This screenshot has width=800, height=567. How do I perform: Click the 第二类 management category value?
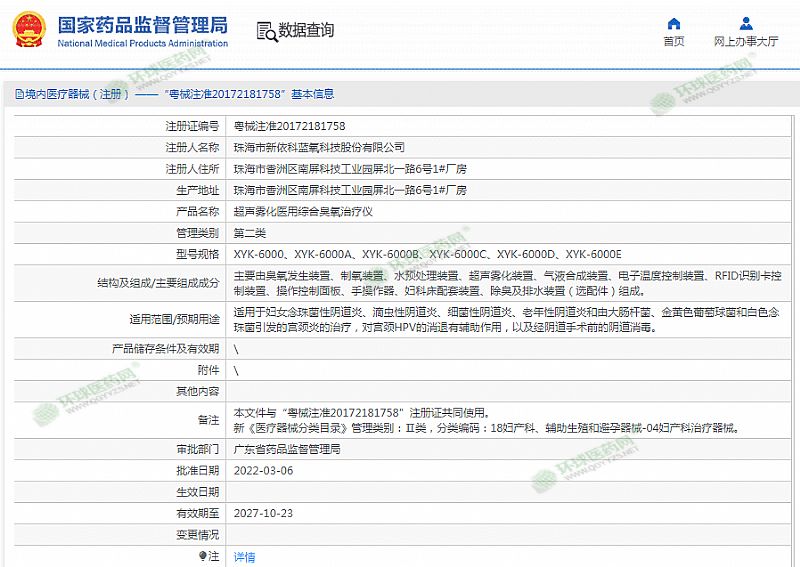(250, 232)
